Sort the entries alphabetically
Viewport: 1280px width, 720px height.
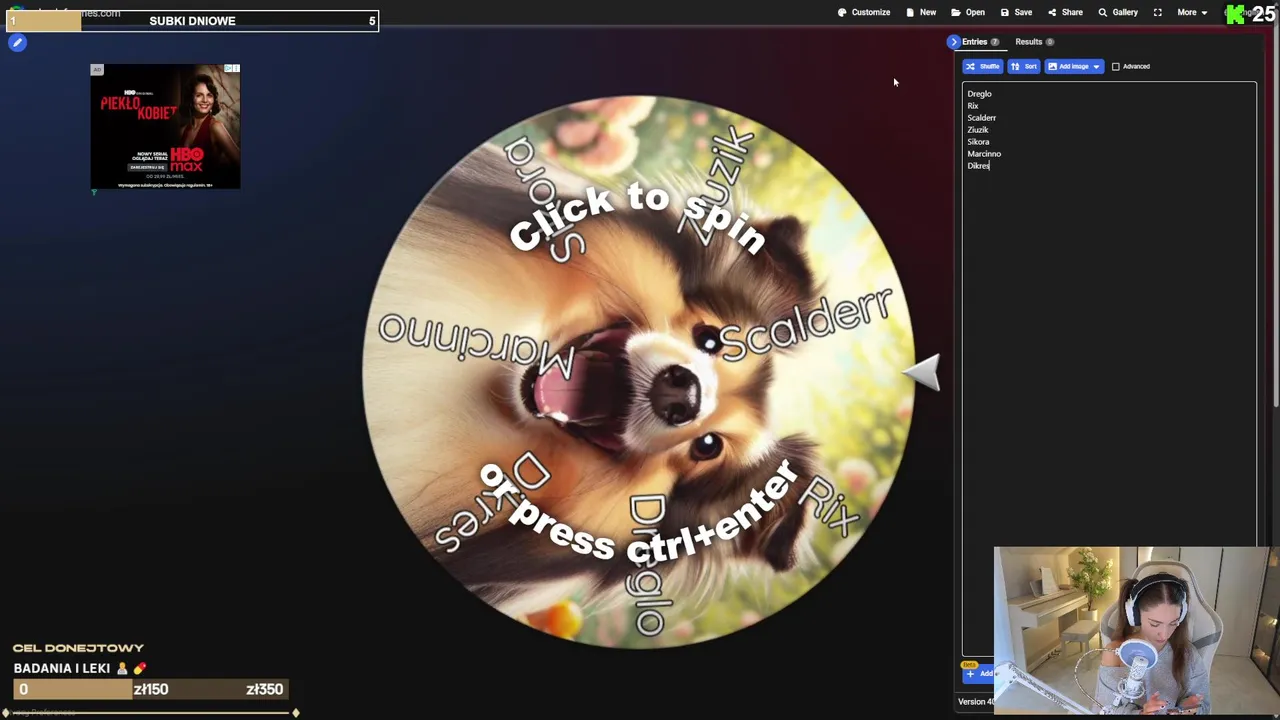click(1023, 66)
